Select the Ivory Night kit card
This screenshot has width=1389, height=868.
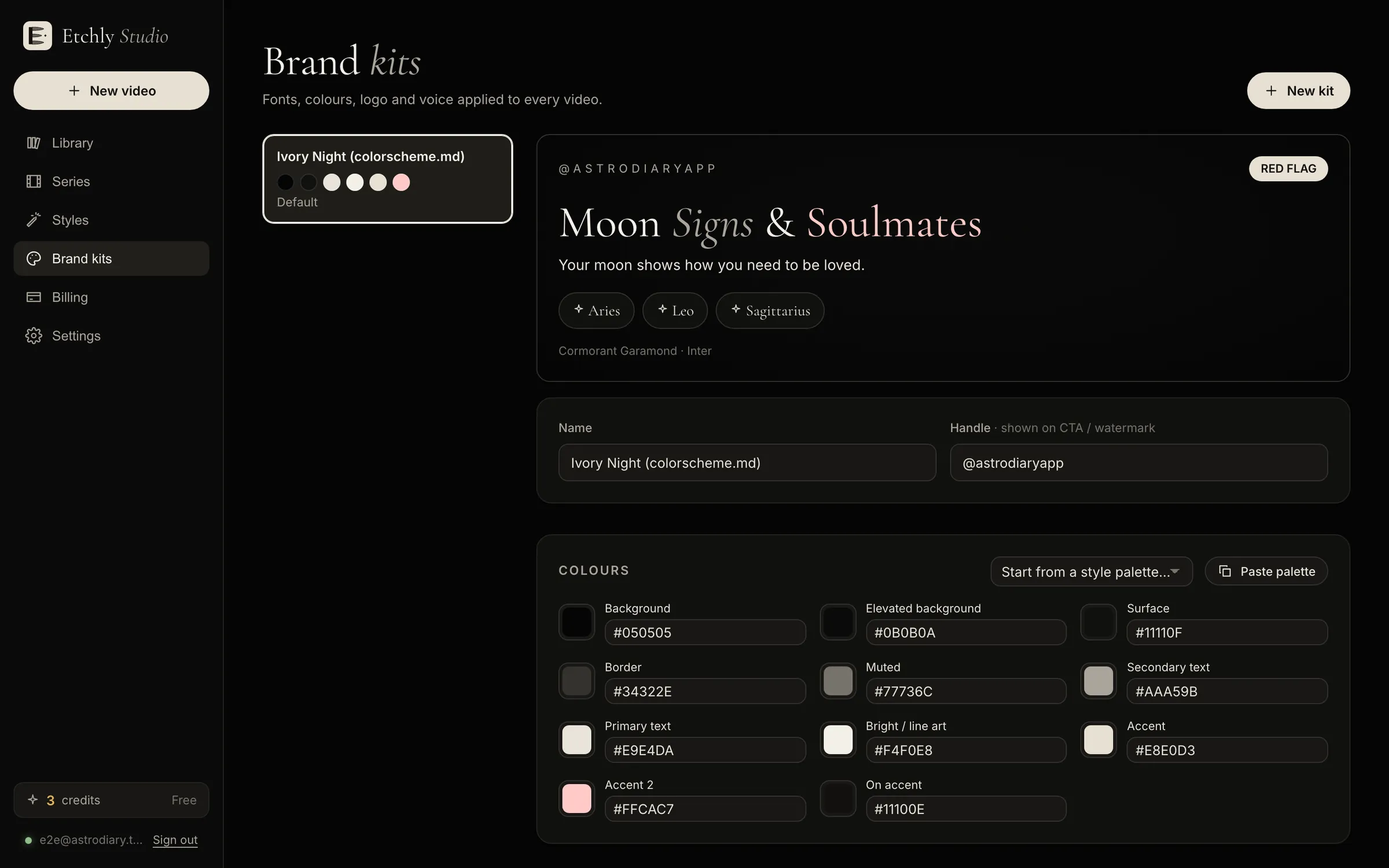388,179
